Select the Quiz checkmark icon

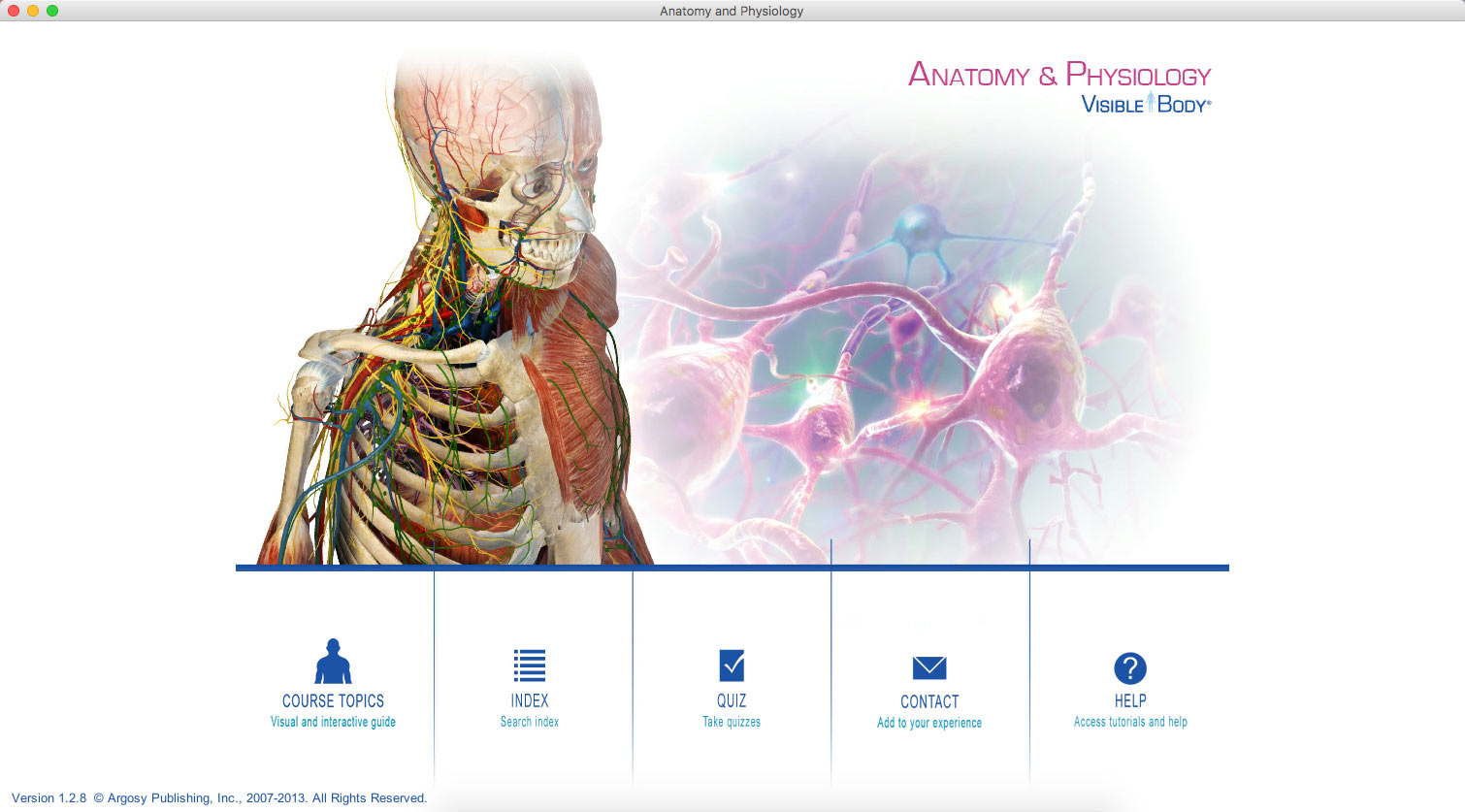click(x=732, y=666)
